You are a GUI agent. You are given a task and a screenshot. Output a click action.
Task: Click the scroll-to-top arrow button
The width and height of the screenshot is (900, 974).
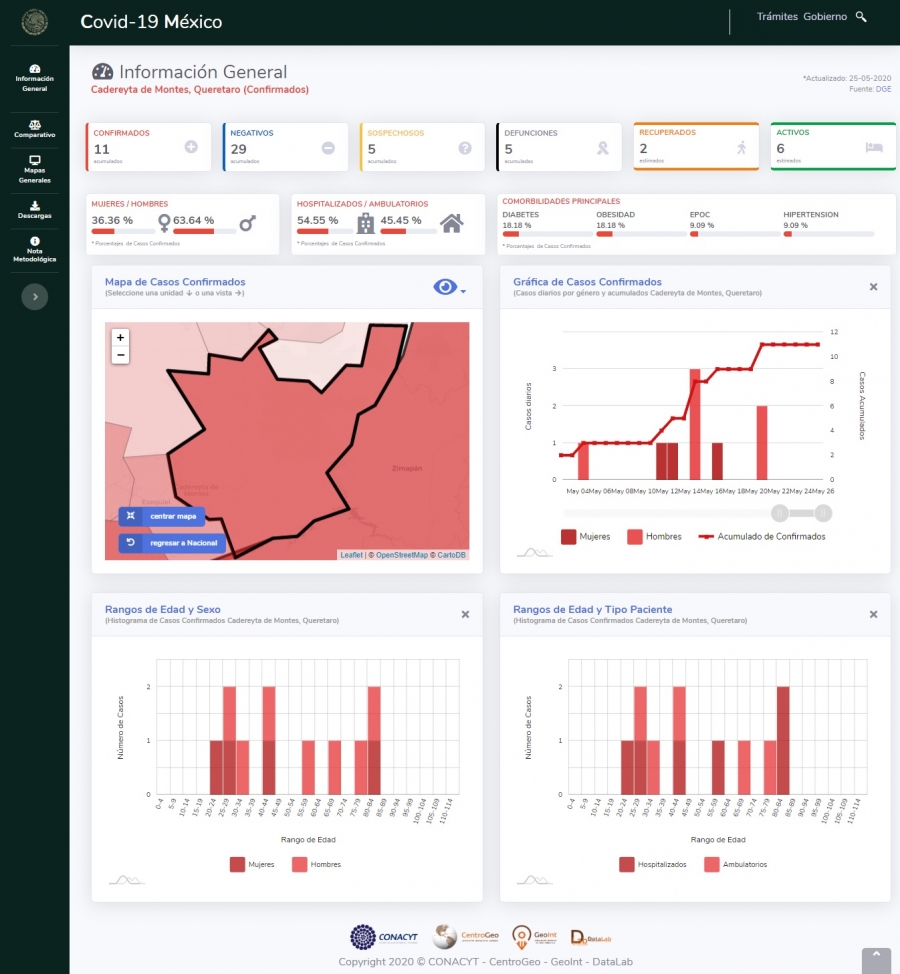875,959
